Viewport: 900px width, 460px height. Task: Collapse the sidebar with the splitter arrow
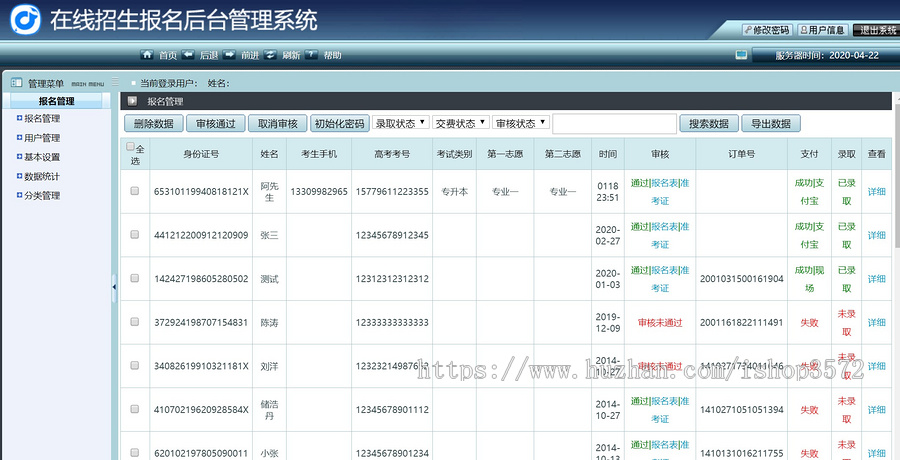click(x=114, y=286)
